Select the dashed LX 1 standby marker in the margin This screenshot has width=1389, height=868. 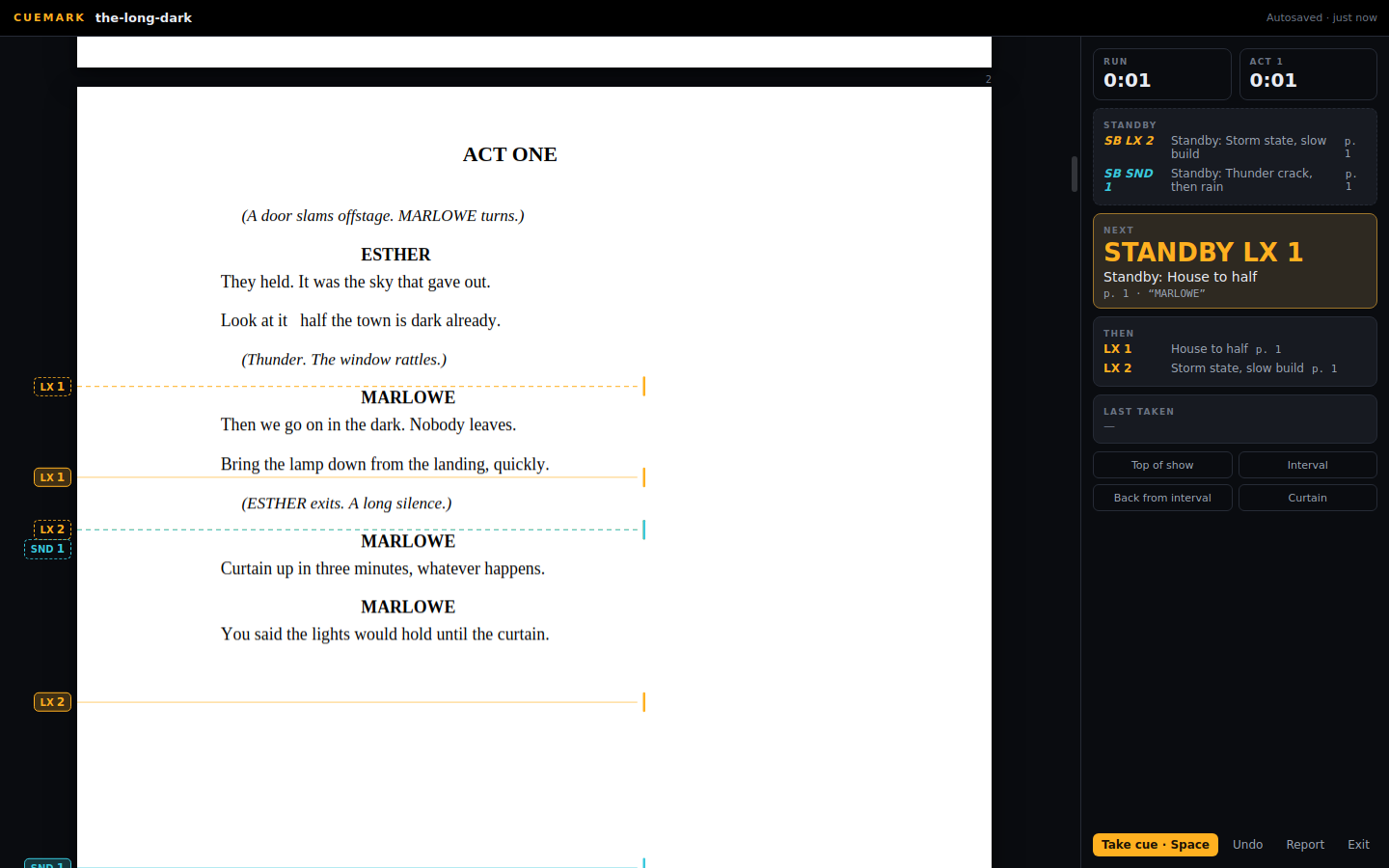coord(52,387)
